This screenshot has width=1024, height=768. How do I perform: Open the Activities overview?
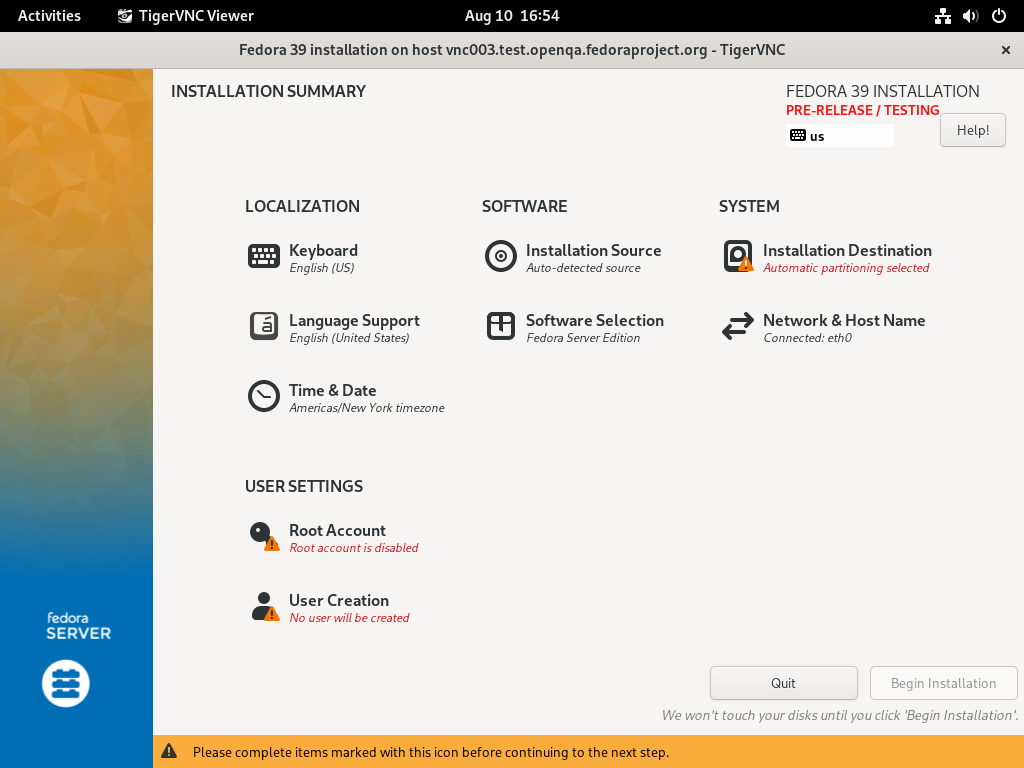[x=49, y=16]
